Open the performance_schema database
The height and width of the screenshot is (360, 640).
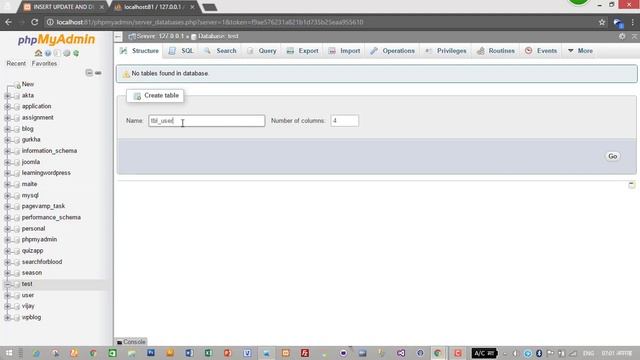pos(51,218)
